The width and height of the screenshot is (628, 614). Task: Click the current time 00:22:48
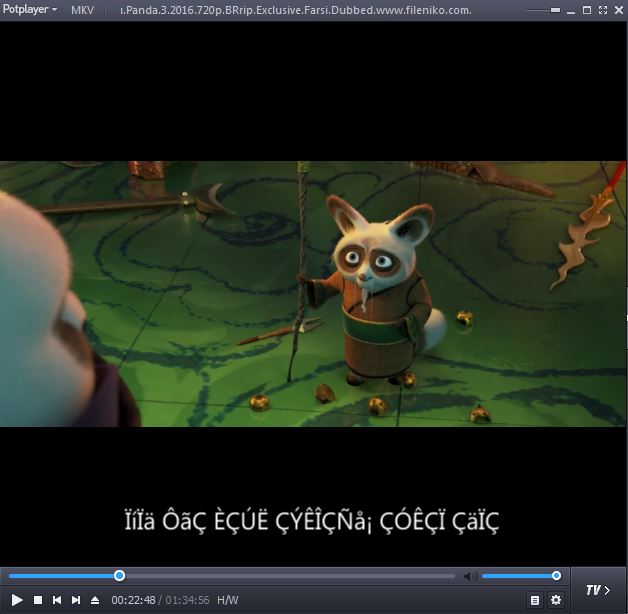tap(133, 600)
